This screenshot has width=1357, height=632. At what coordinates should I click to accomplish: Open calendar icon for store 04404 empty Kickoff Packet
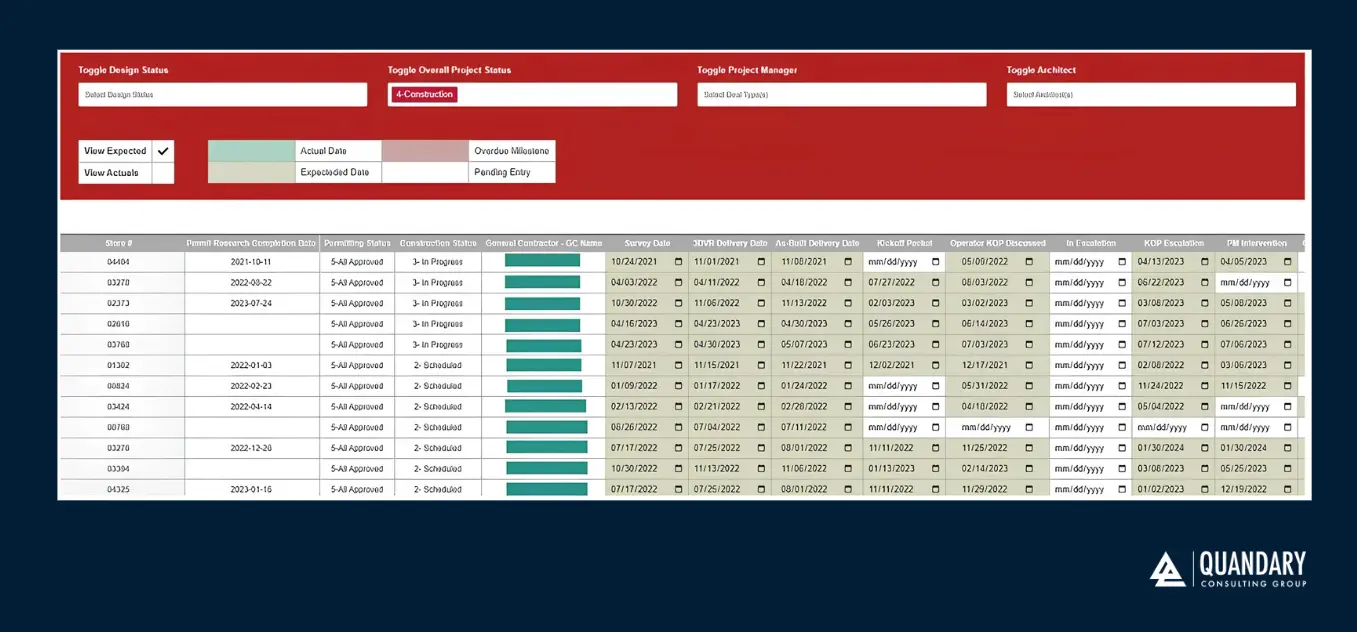pos(936,262)
